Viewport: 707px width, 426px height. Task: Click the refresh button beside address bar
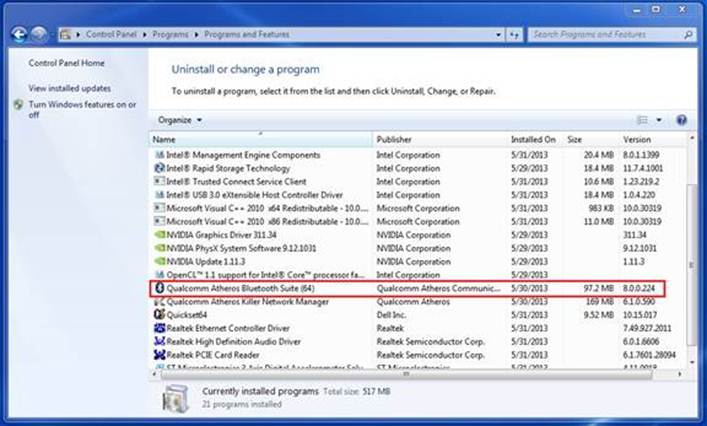514,35
